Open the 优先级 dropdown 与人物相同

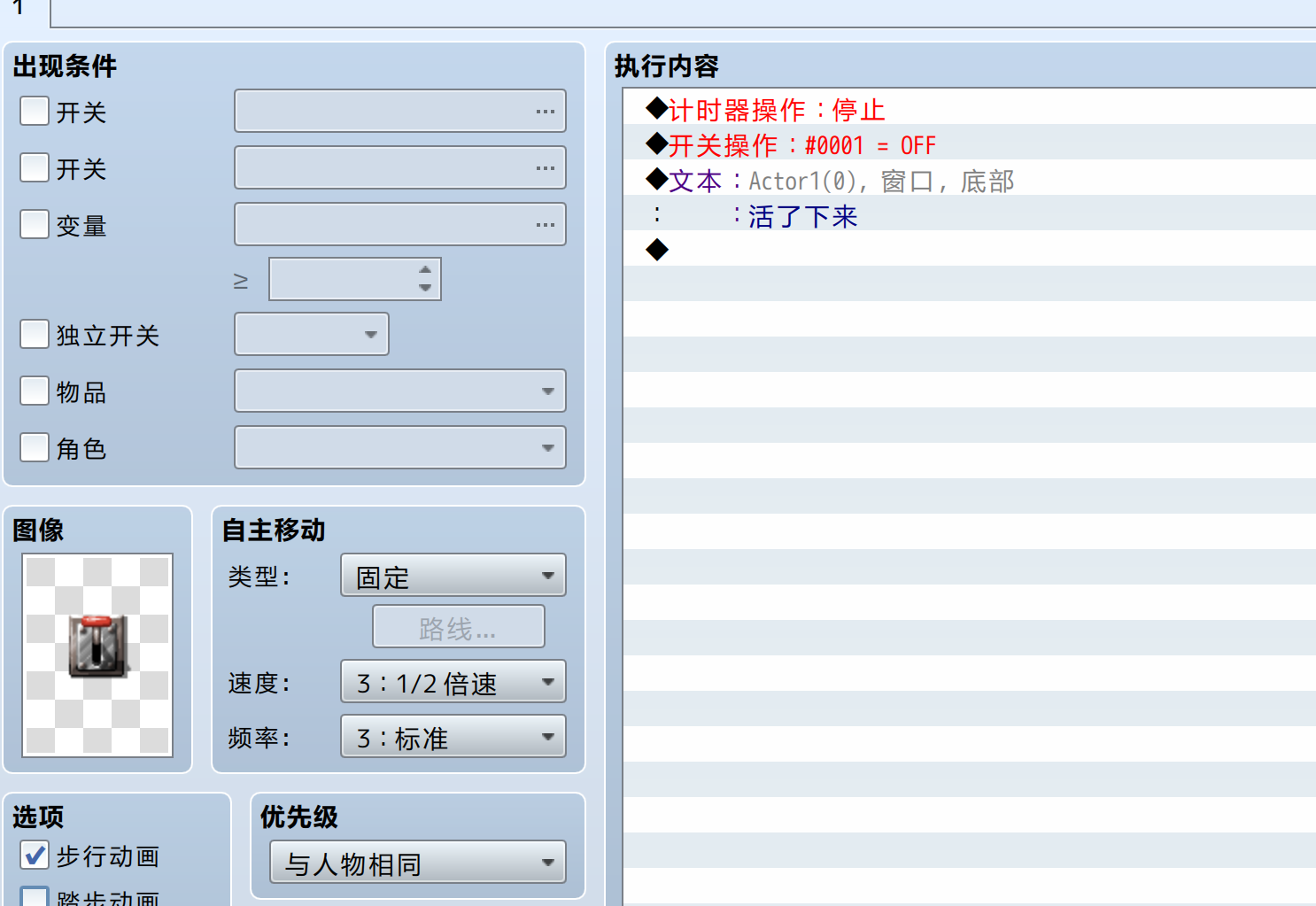point(418,863)
